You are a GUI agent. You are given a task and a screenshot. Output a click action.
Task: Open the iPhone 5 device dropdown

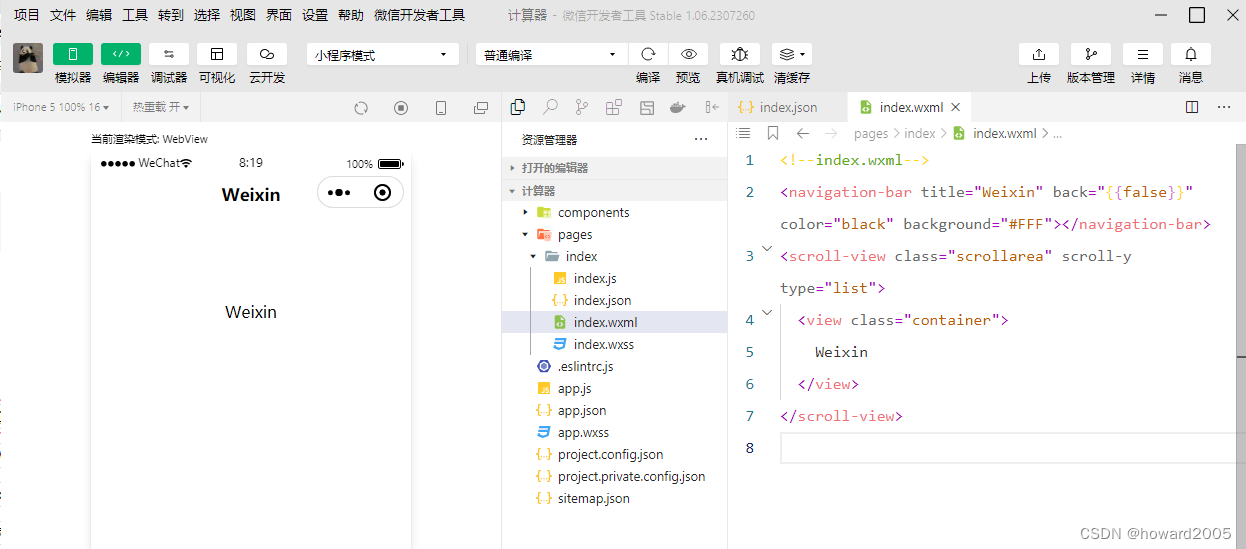tap(61, 107)
